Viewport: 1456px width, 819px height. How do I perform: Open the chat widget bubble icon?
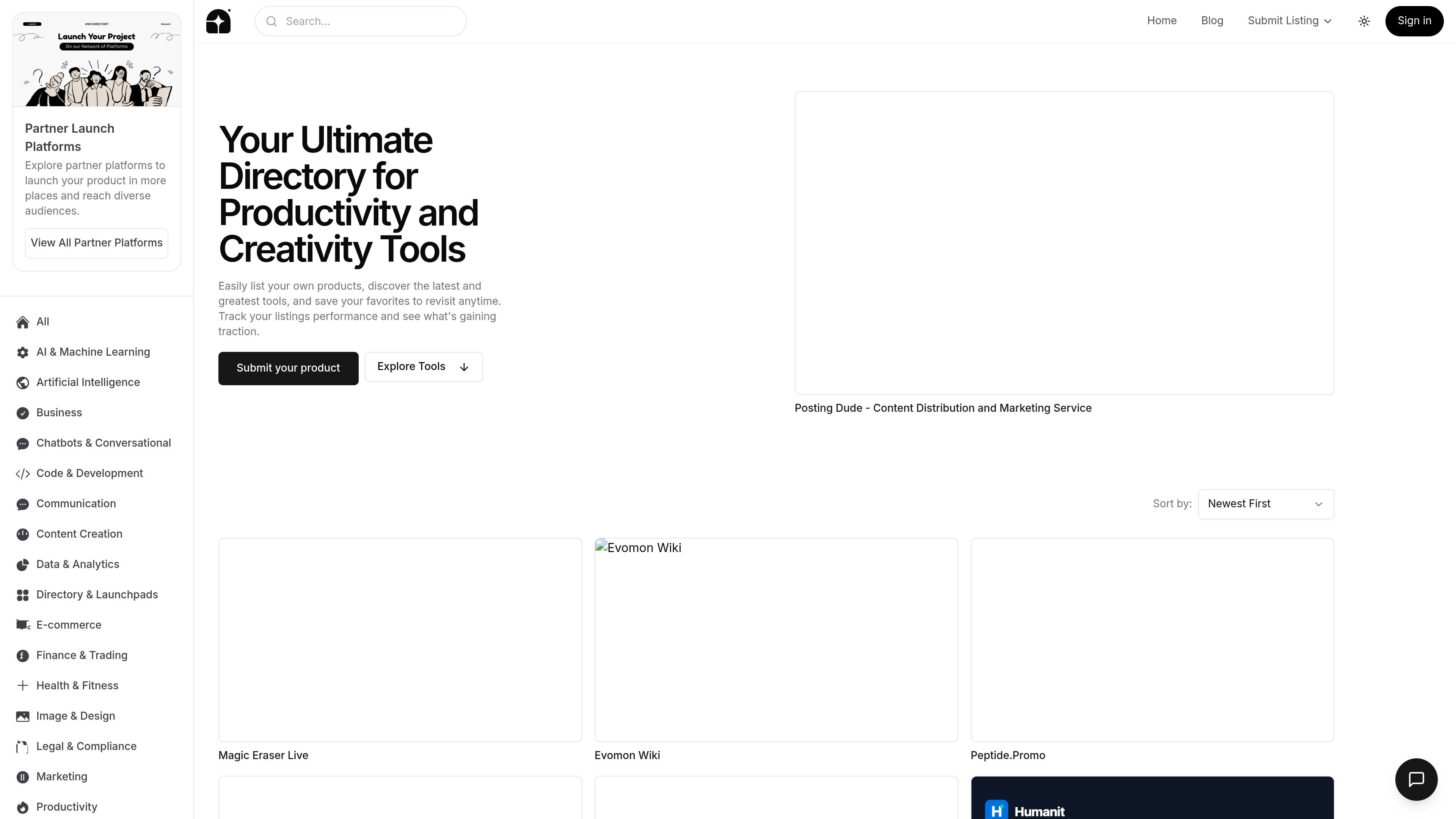click(x=1416, y=780)
